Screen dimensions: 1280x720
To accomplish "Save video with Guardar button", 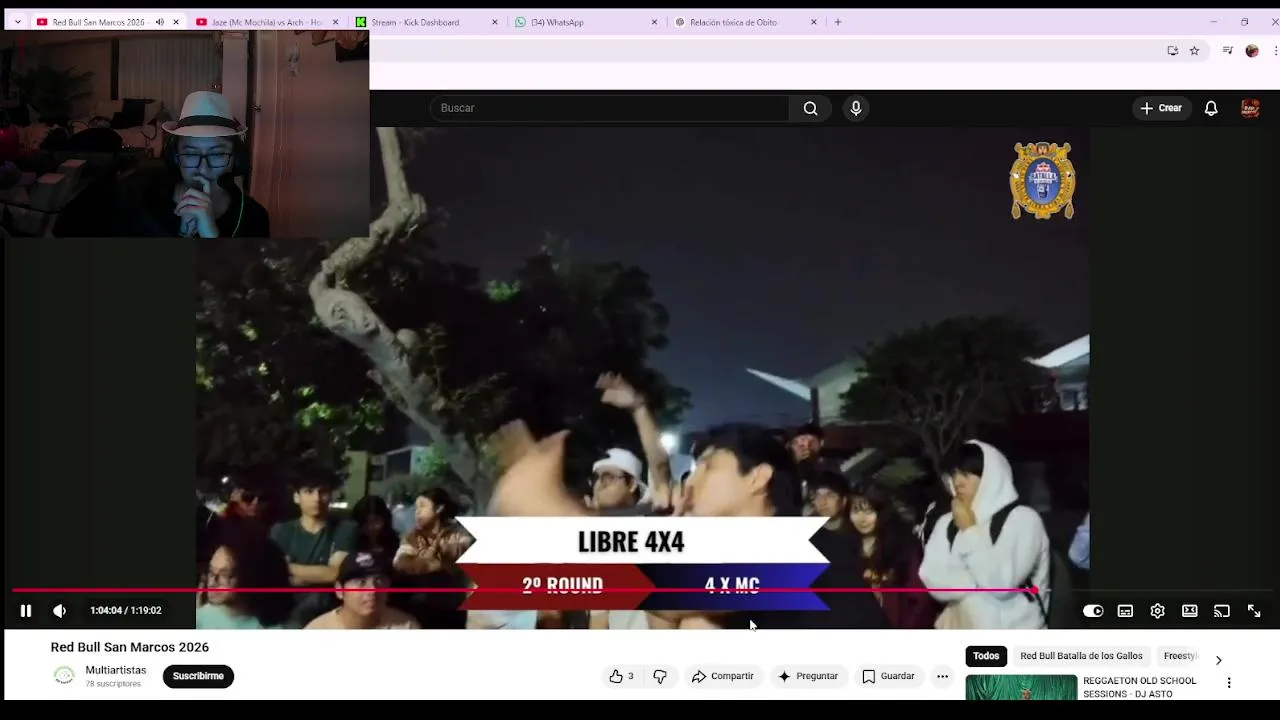I will click(888, 677).
